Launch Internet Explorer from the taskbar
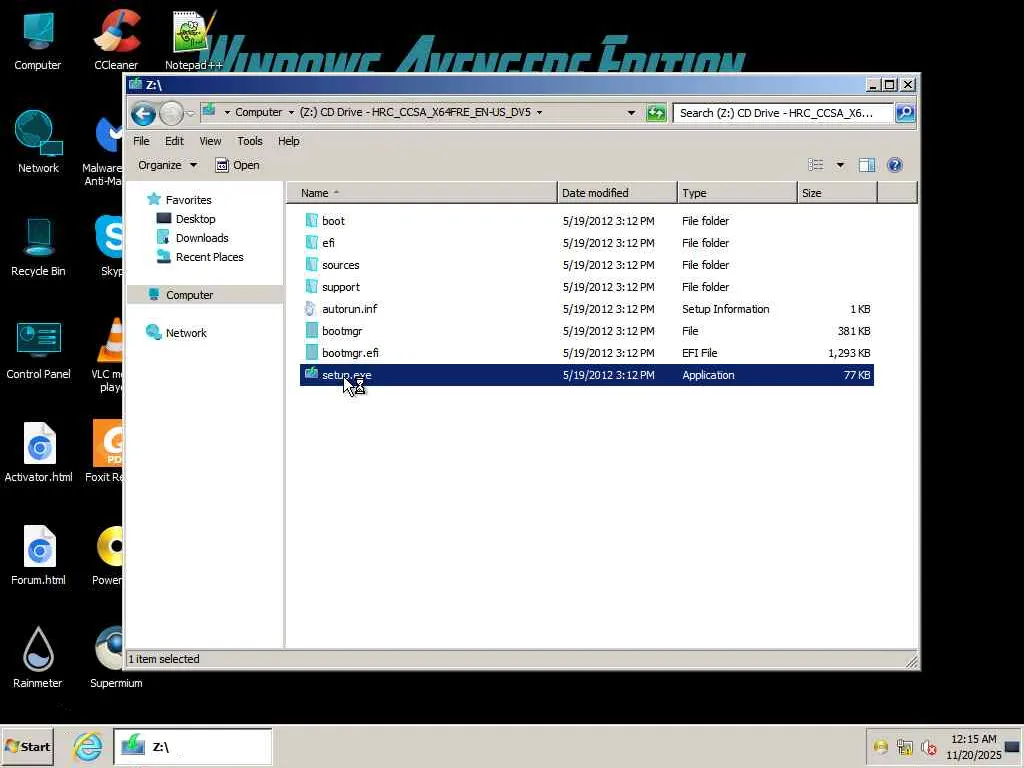The width and height of the screenshot is (1024, 768). 88,746
